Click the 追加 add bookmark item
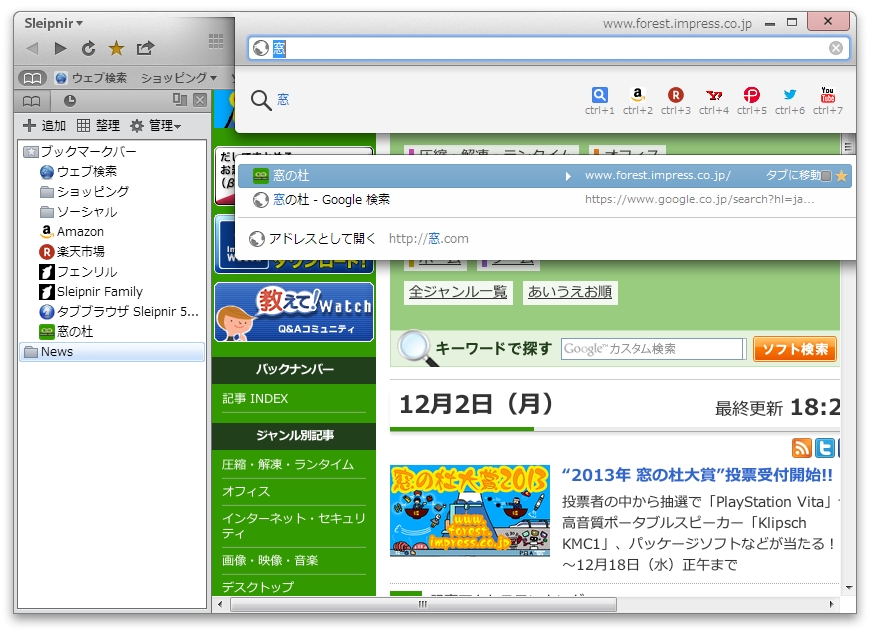Image resolution: width=874 pixels, height=633 pixels. pyautogui.click(x=43, y=126)
